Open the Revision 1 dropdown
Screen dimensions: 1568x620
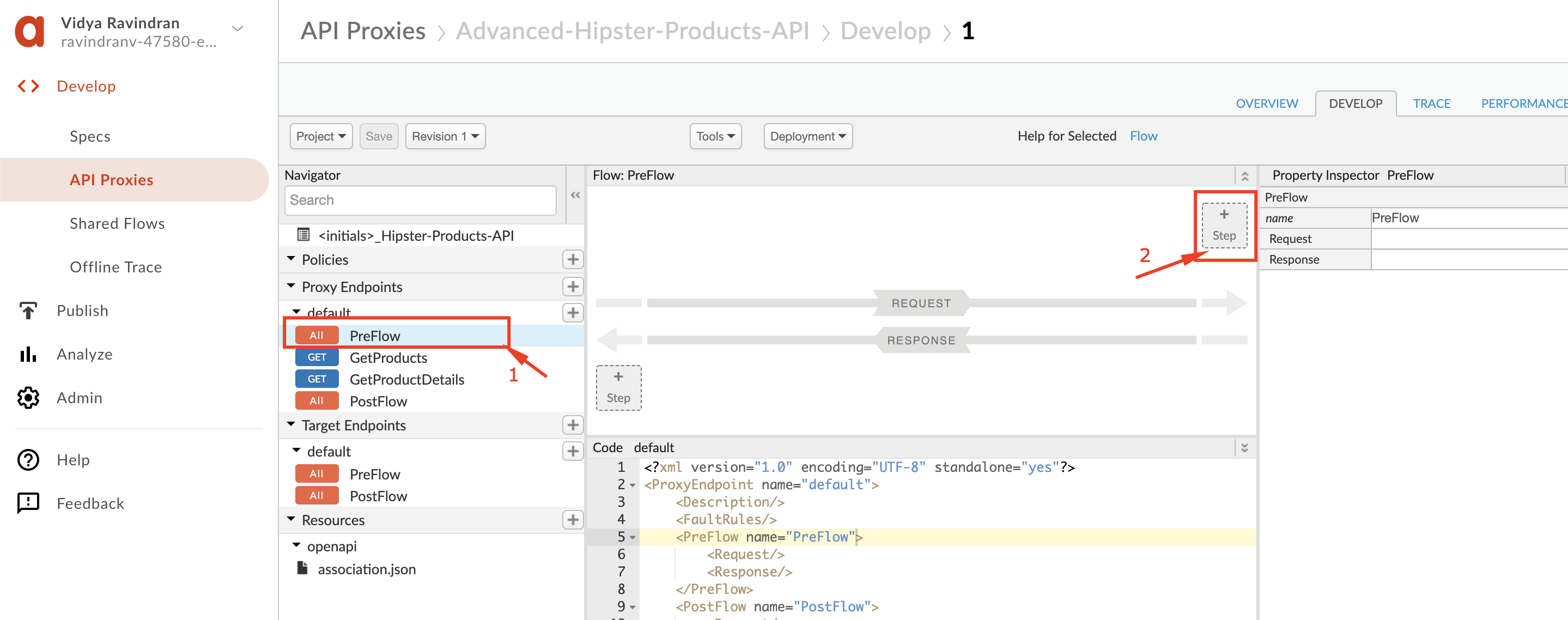[x=445, y=136]
